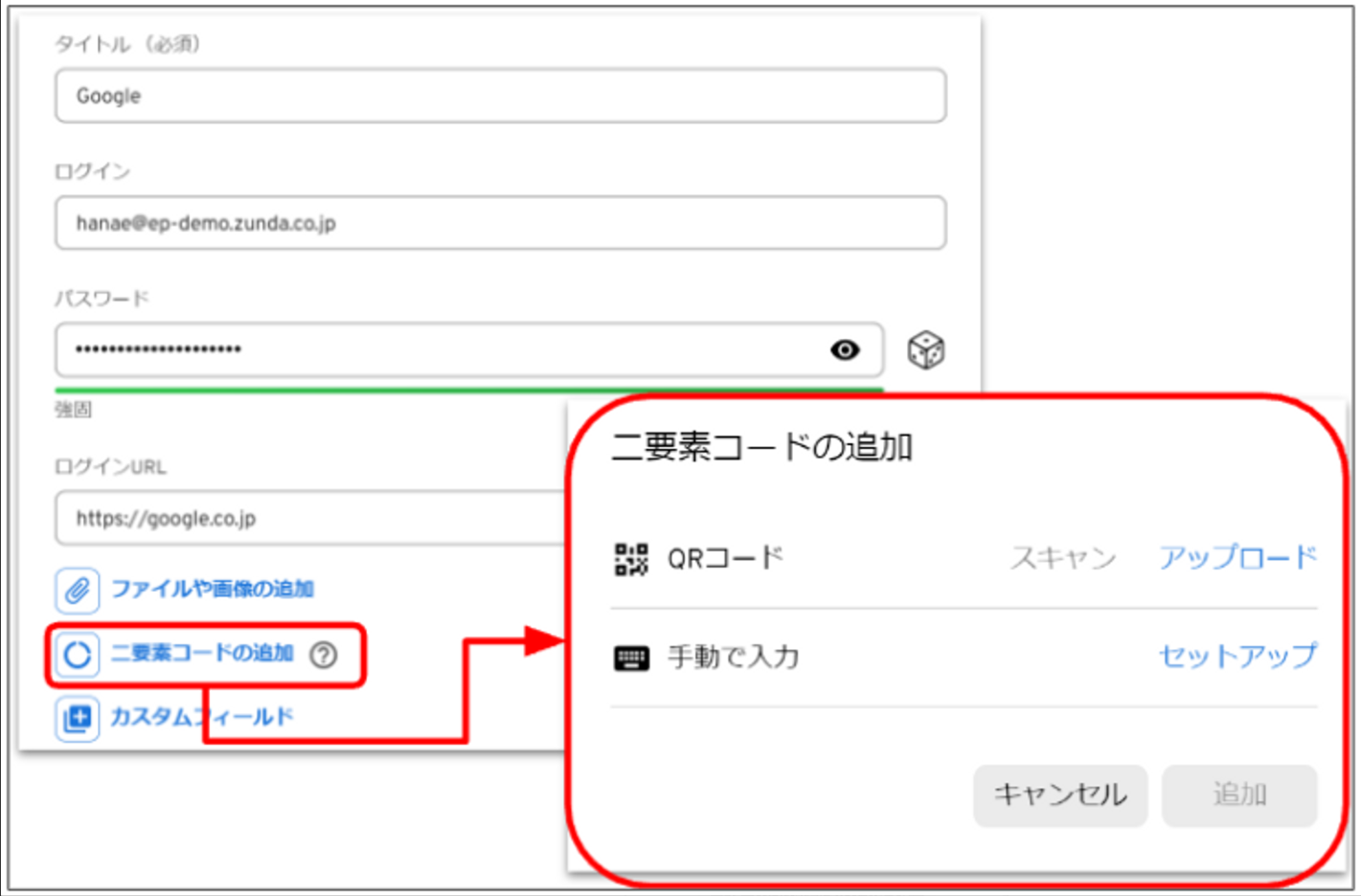Click into the パスワード field
This screenshot has height=896, width=1361.
[x=469, y=349]
